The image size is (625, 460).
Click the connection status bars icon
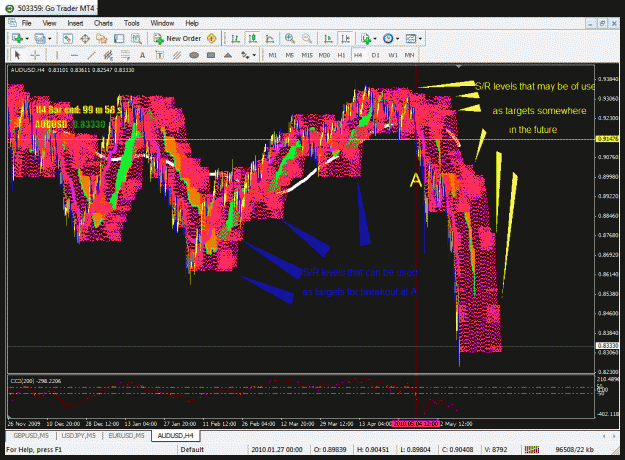[532, 450]
